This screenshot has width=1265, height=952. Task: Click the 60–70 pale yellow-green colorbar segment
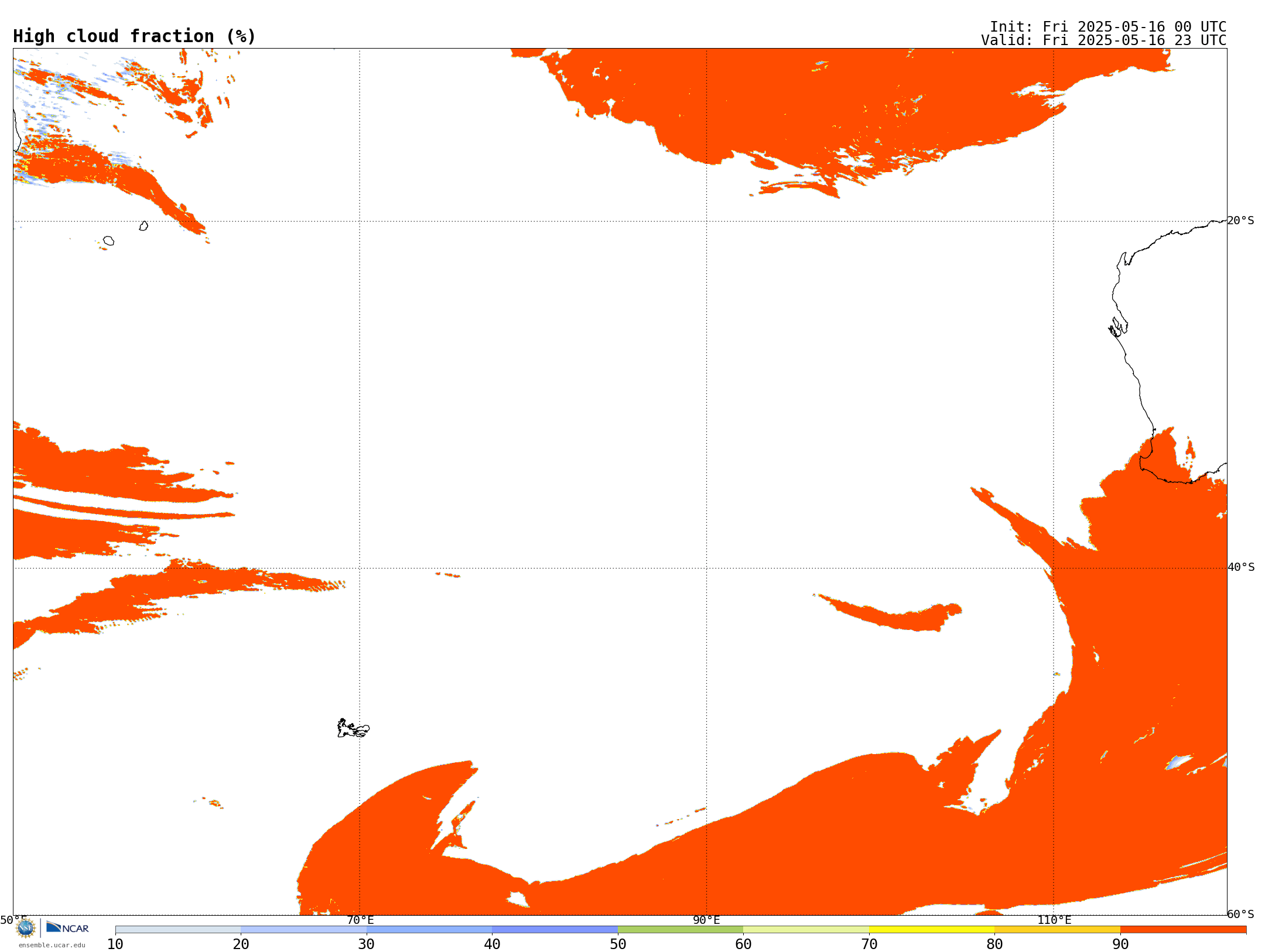click(x=806, y=930)
